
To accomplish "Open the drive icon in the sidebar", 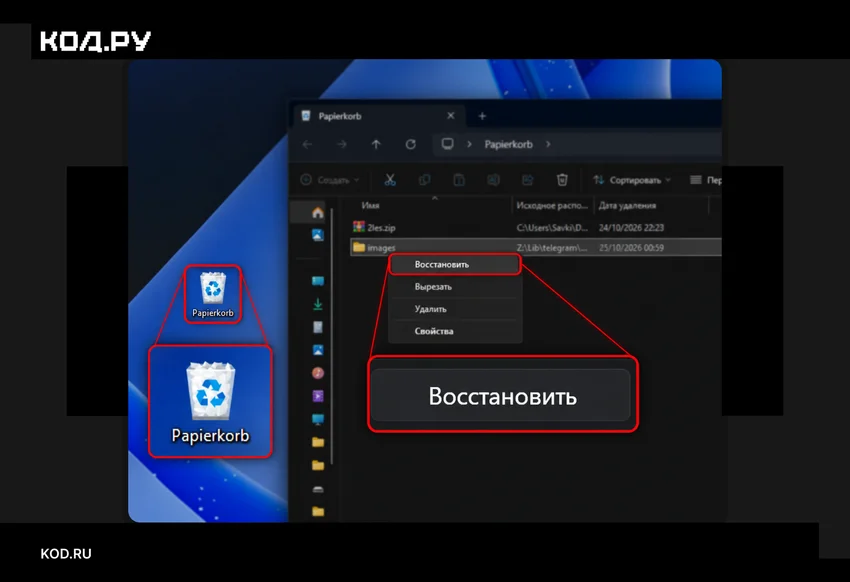I will pos(318,489).
